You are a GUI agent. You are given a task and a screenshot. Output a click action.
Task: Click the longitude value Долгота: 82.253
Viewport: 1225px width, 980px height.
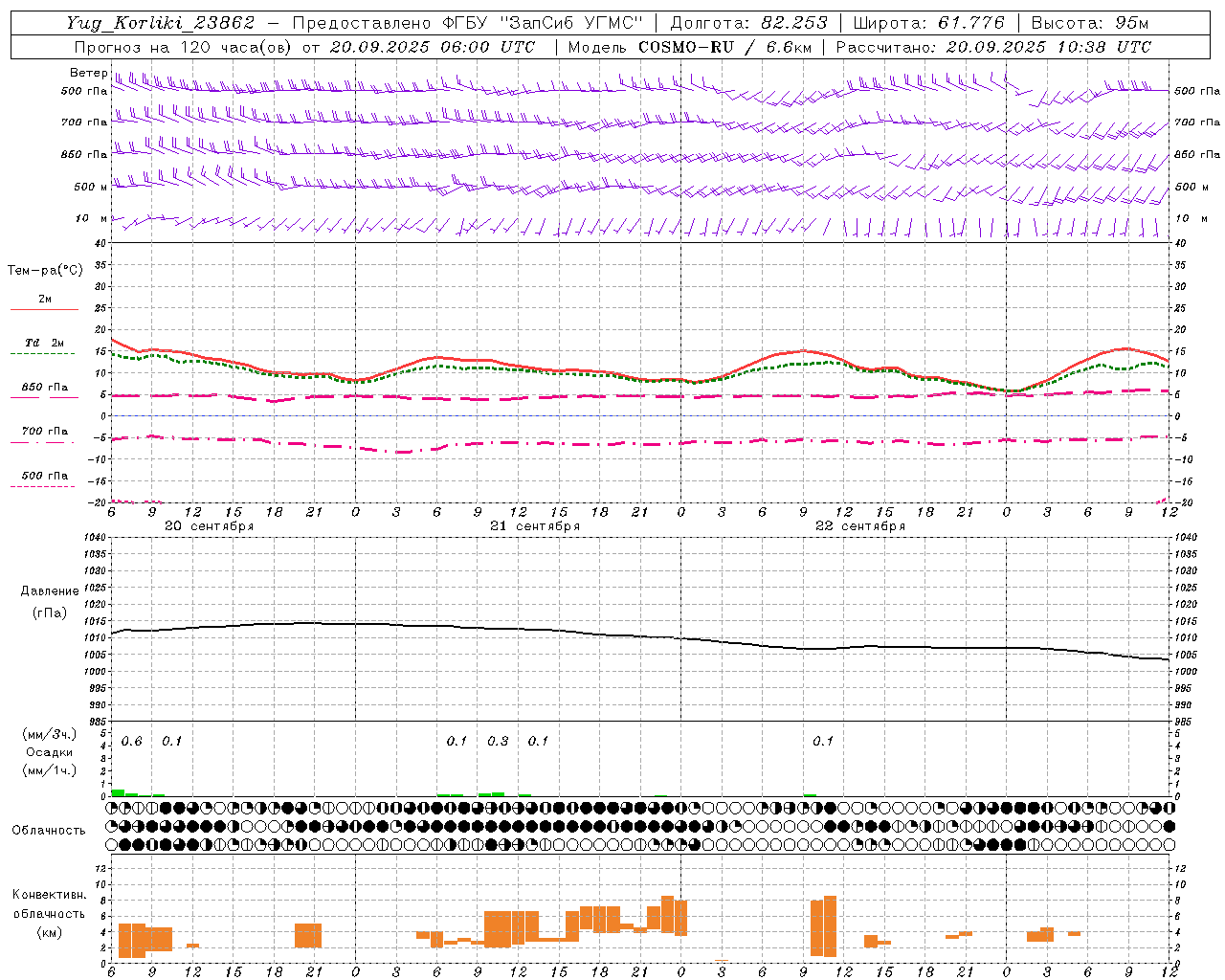click(748, 23)
